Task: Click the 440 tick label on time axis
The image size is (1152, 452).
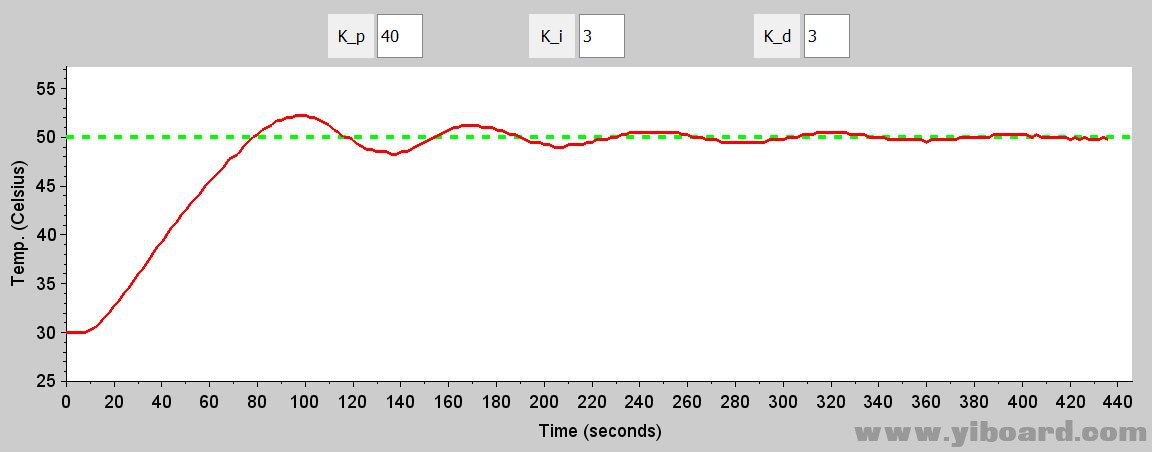Action: pos(1117,402)
